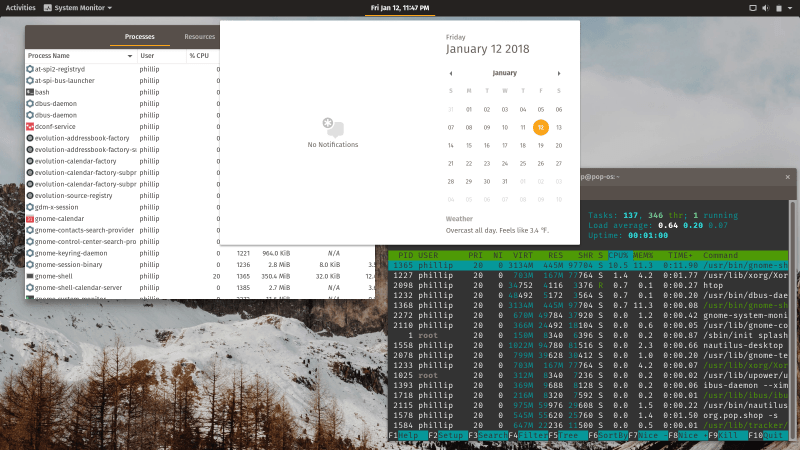800x450 pixels.
Task: Select the Processes tab
Action: (x=140, y=37)
